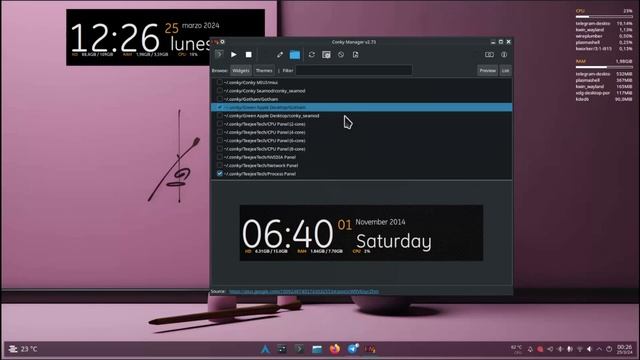The image size is (640, 360).
Task: Click the power icon in the system tray
Action: [609, 349]
